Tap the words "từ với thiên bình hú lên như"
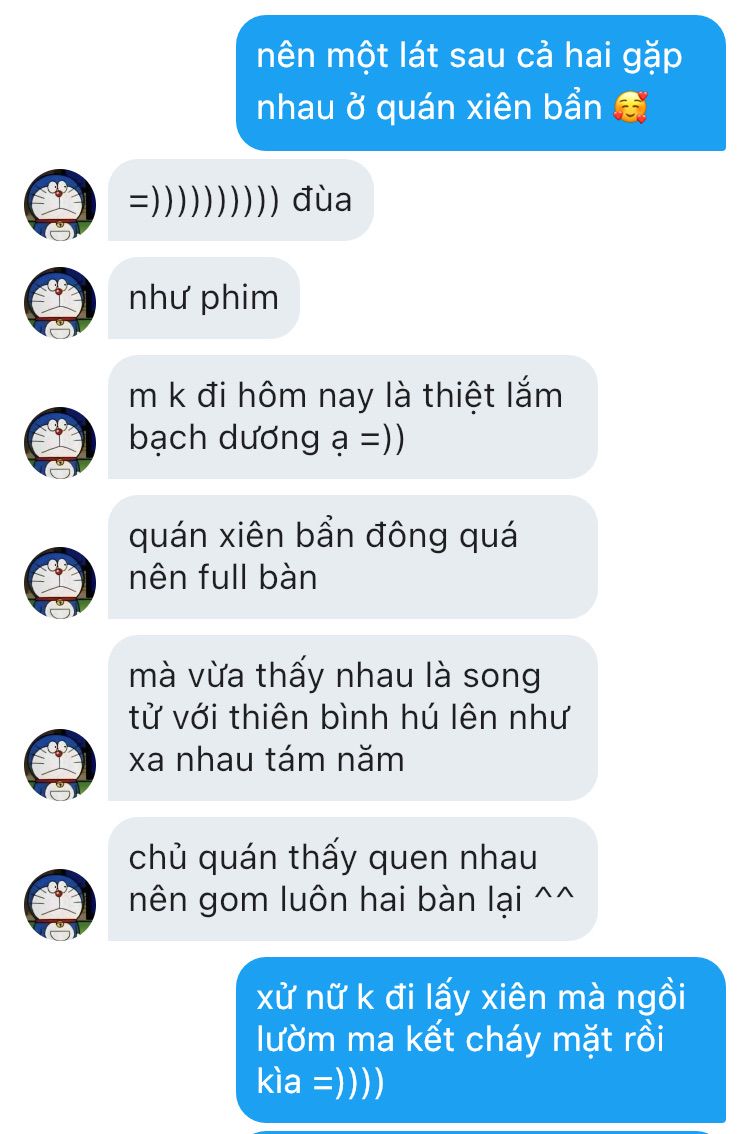 pyautogui.click(x=349, y=718)
